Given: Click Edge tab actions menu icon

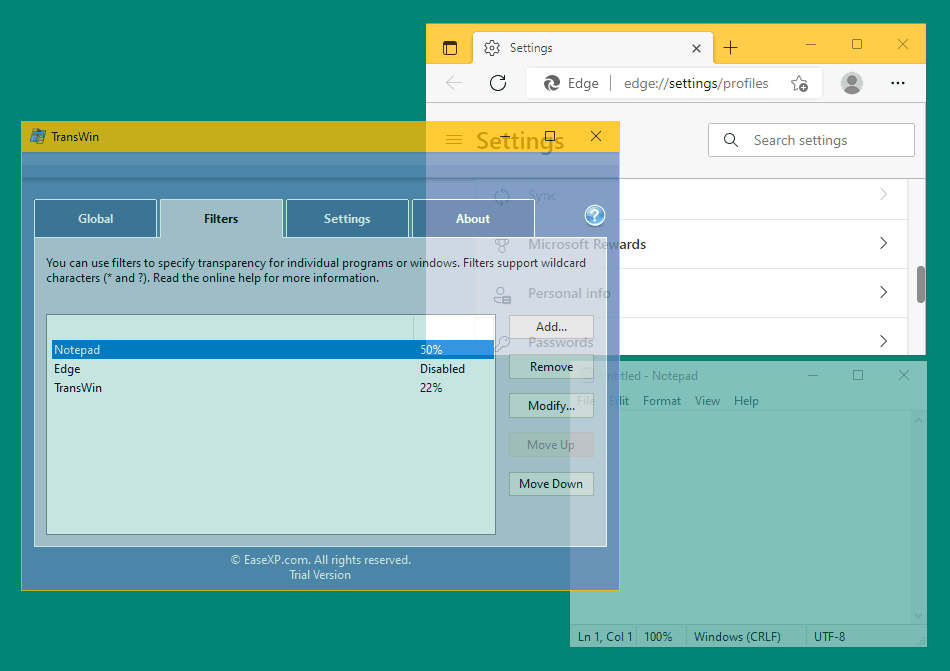Looking at the screenshot, I should [x=450, y=48].
